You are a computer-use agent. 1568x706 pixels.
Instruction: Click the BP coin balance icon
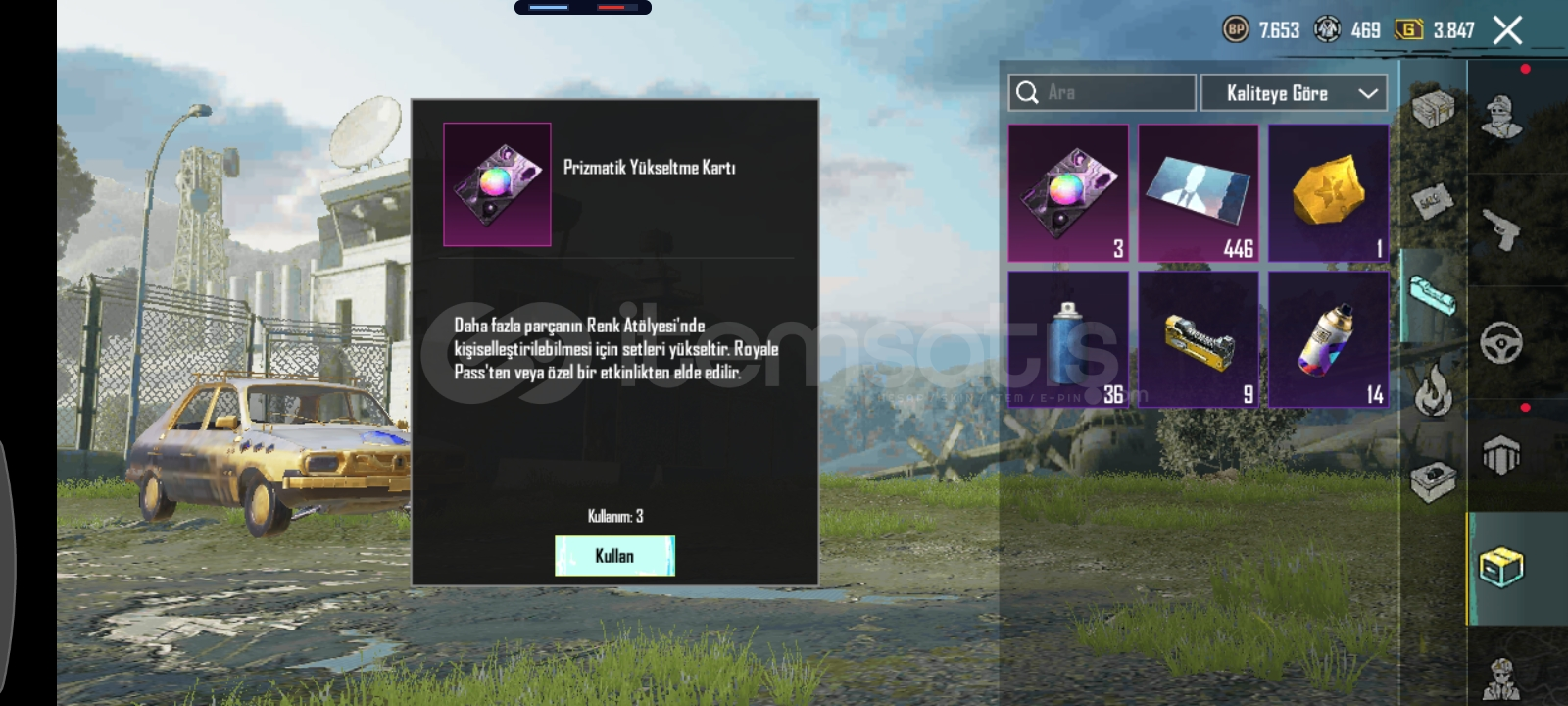pos(1236,29)
